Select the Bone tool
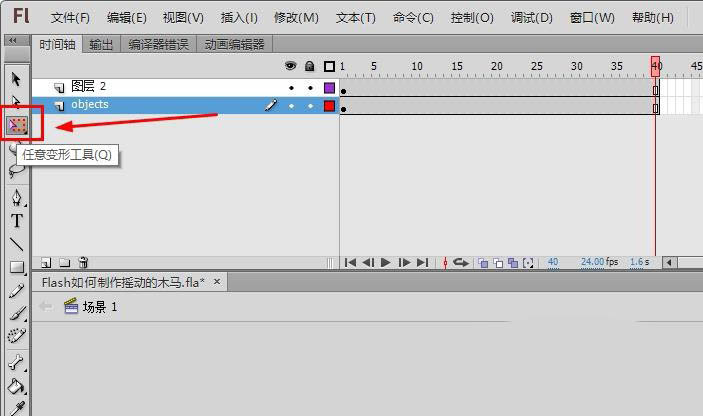The height and width of the screenshot is (416, 703). [16, 363]
